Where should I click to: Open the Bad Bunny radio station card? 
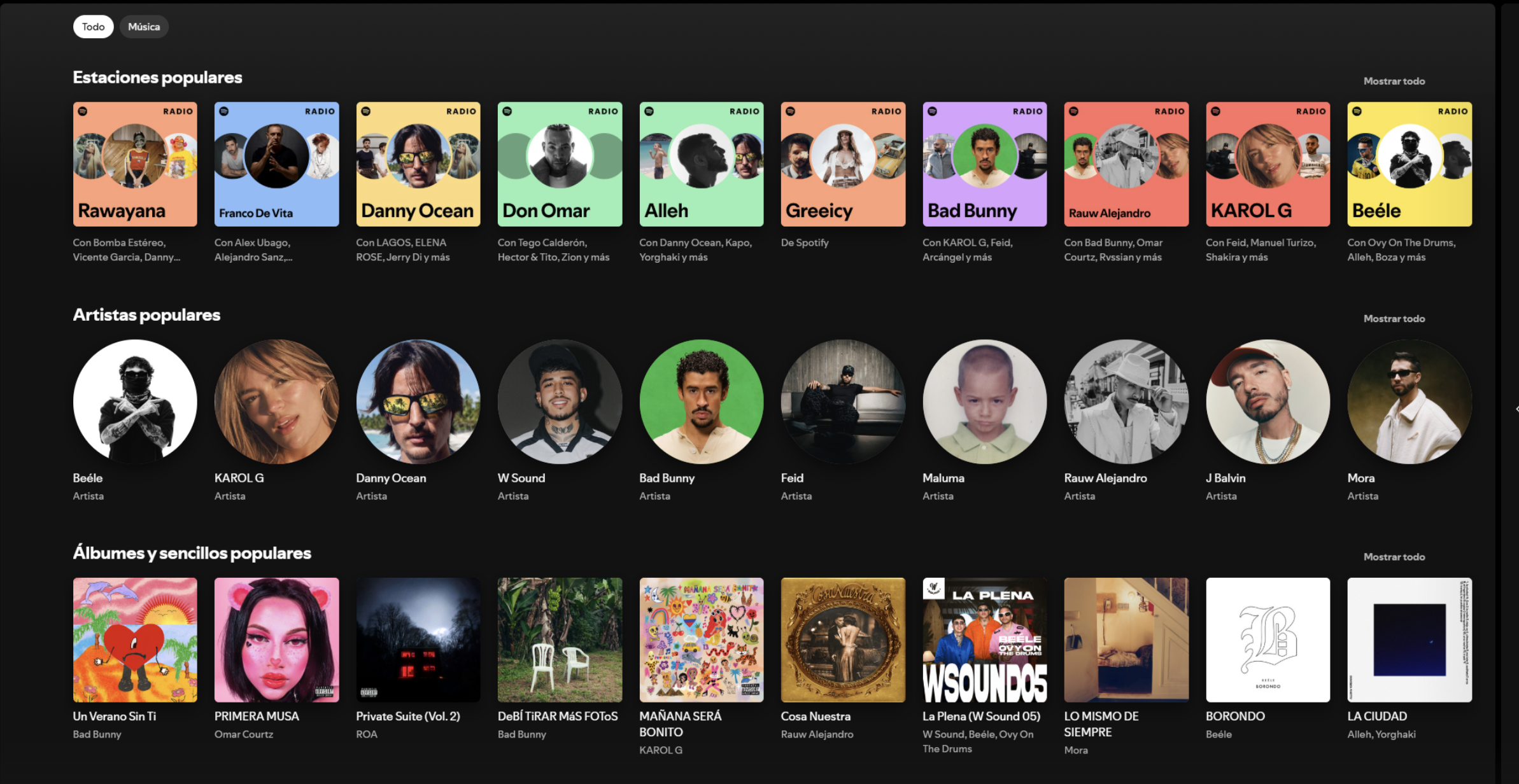(985, 164)
